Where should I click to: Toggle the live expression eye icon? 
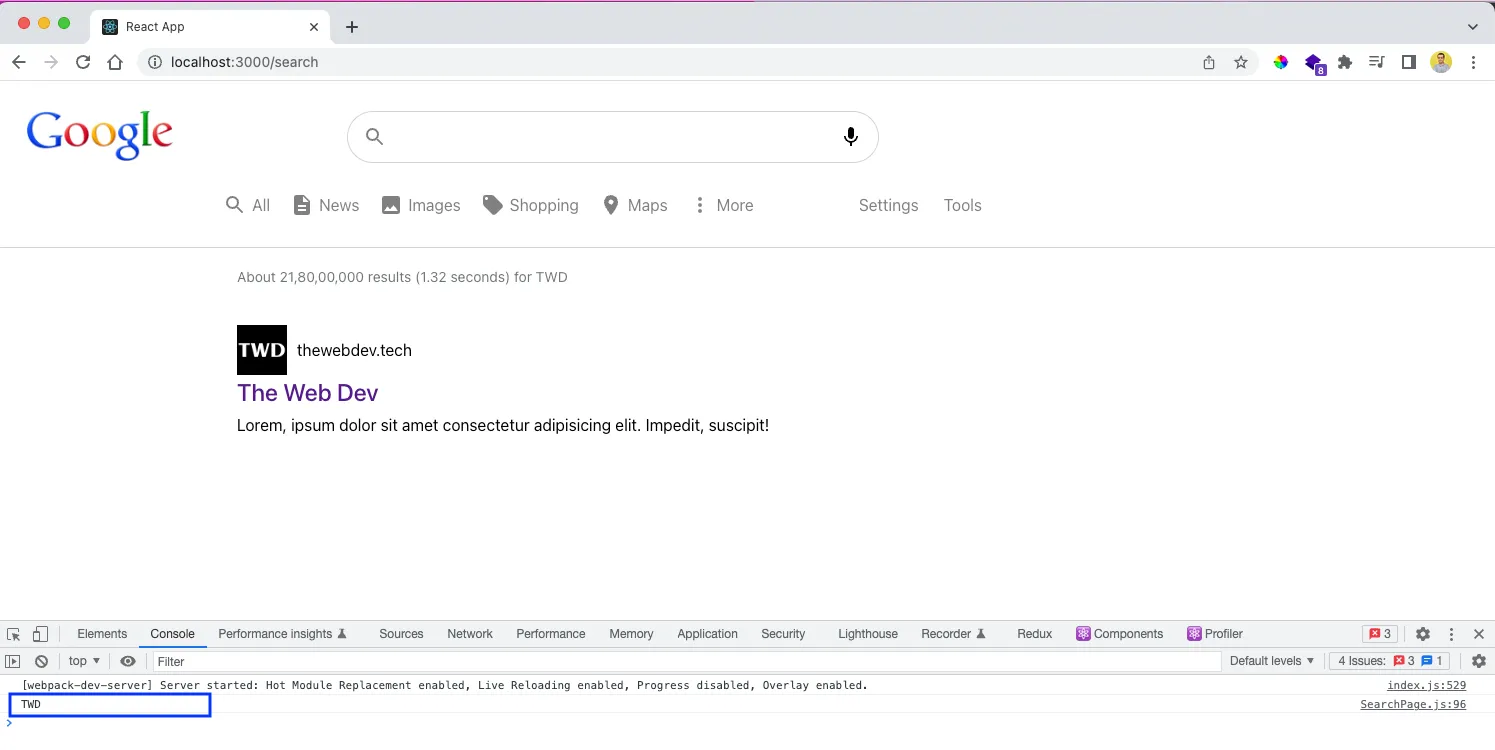pos(128,661)
